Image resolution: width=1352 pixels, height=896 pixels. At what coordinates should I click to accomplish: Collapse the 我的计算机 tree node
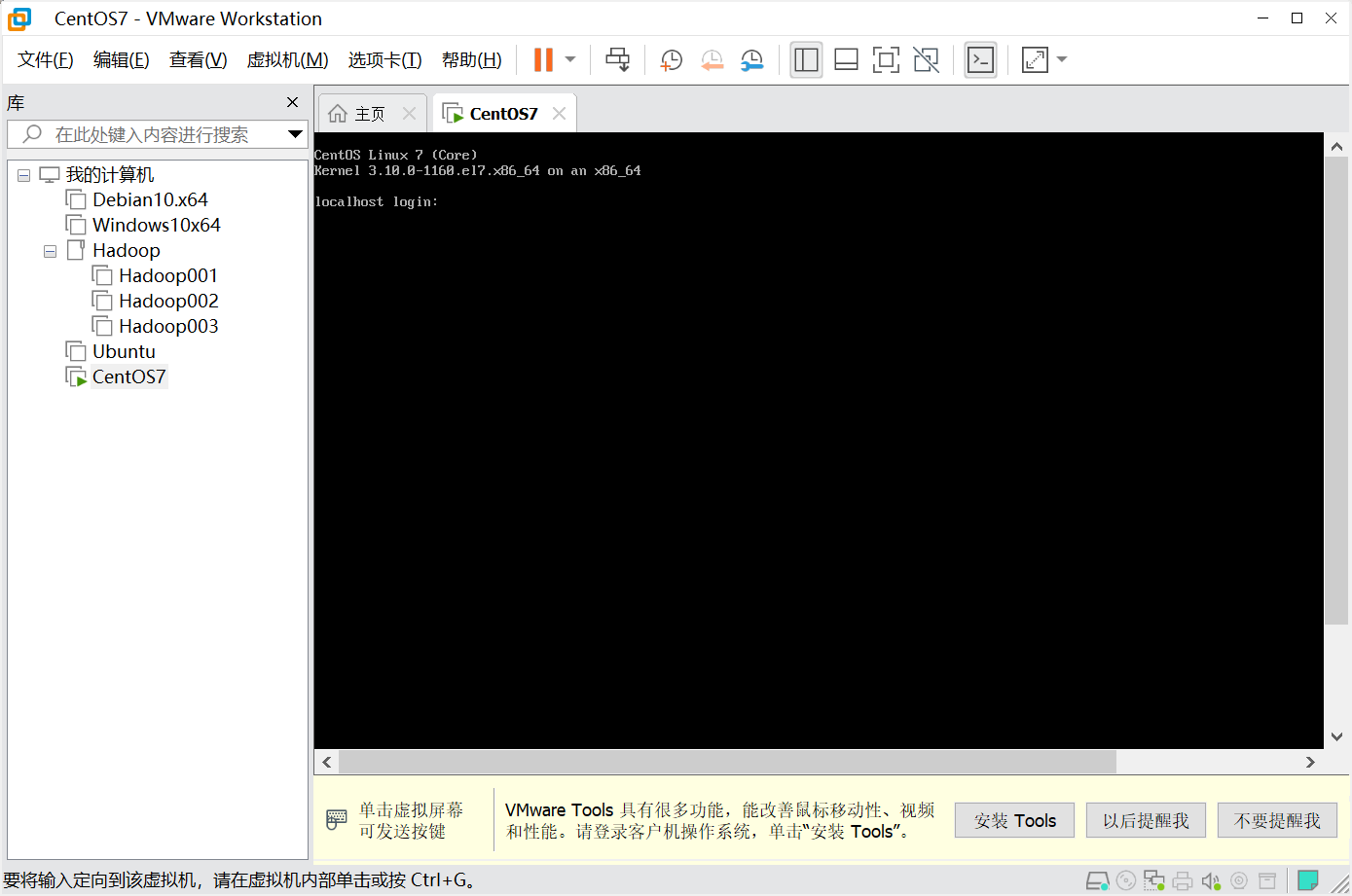tap(23, 176)
